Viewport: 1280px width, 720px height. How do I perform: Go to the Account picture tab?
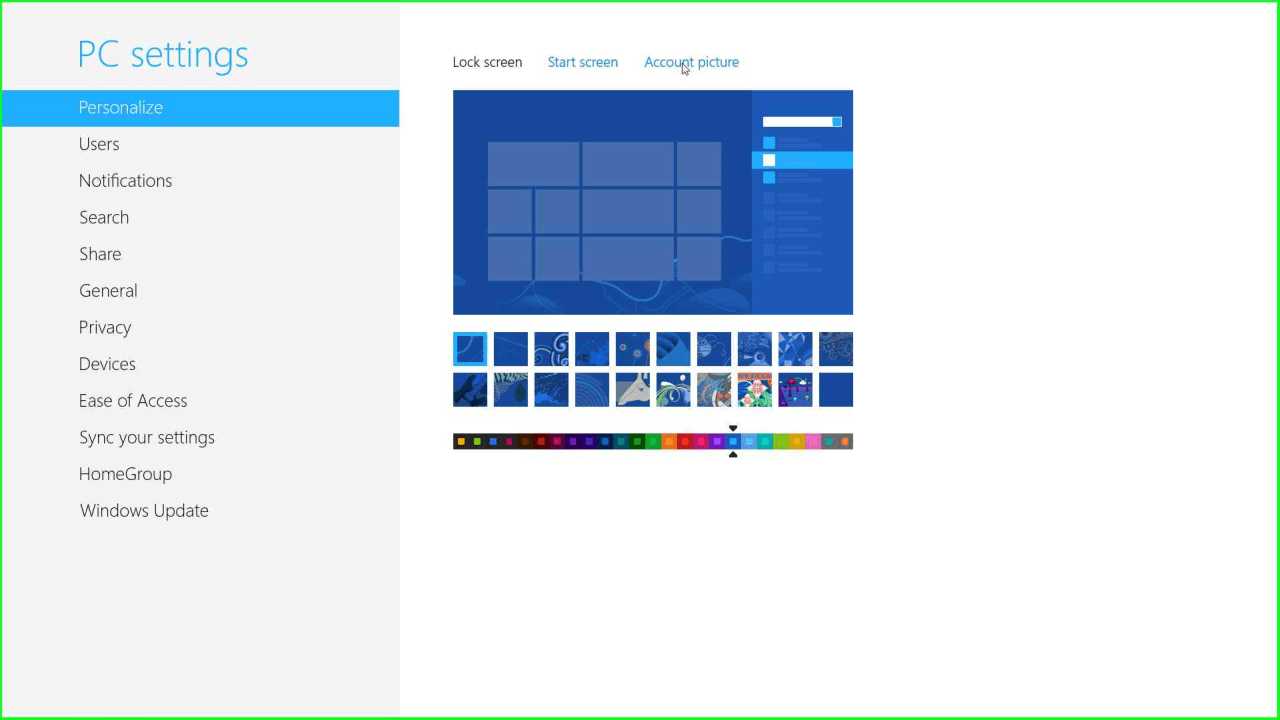pyautogui.click(x=691, y=62)
